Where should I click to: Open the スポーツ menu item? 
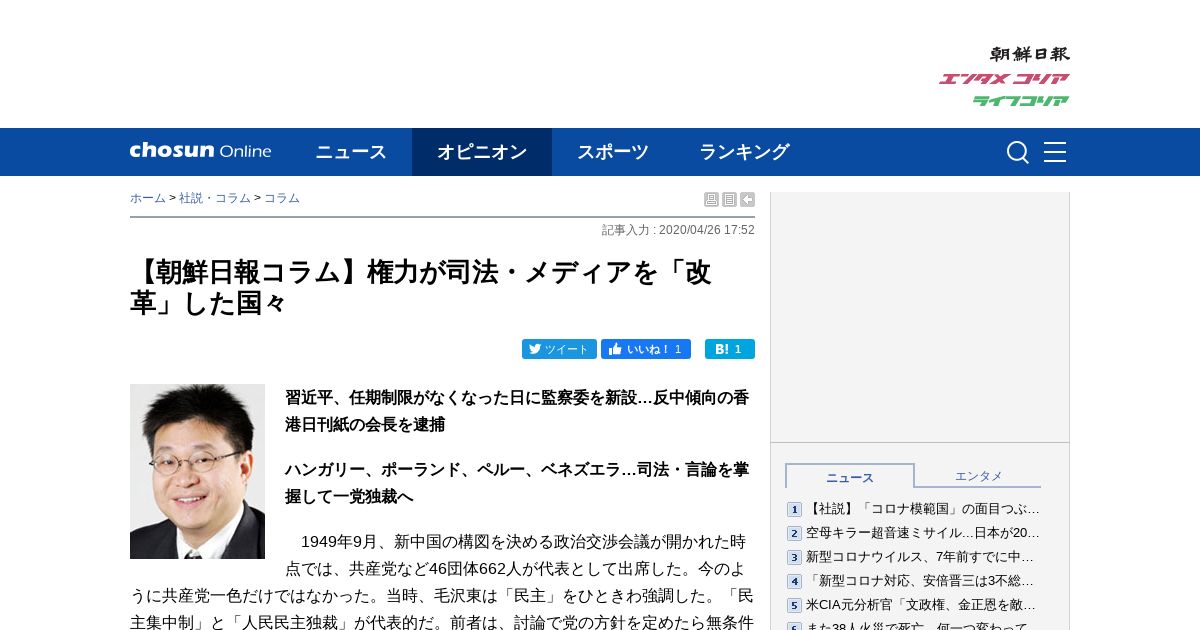(613, 152)
